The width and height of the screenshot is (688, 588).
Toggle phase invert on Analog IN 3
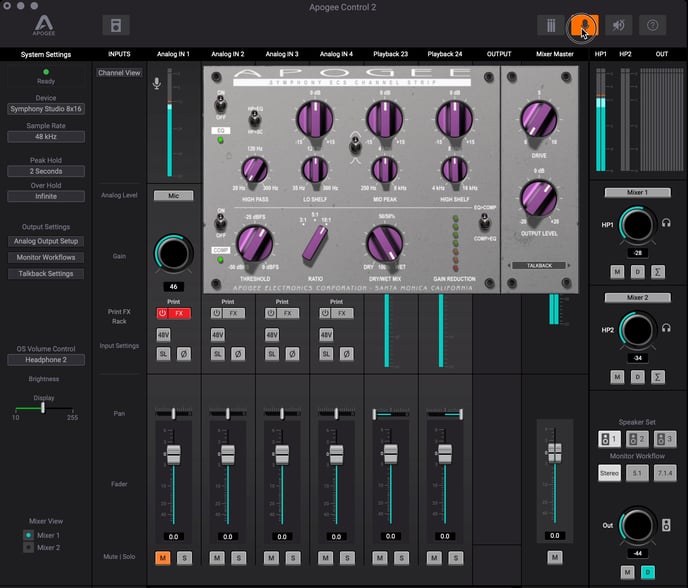pyautogui.click(x=293, y=353)
